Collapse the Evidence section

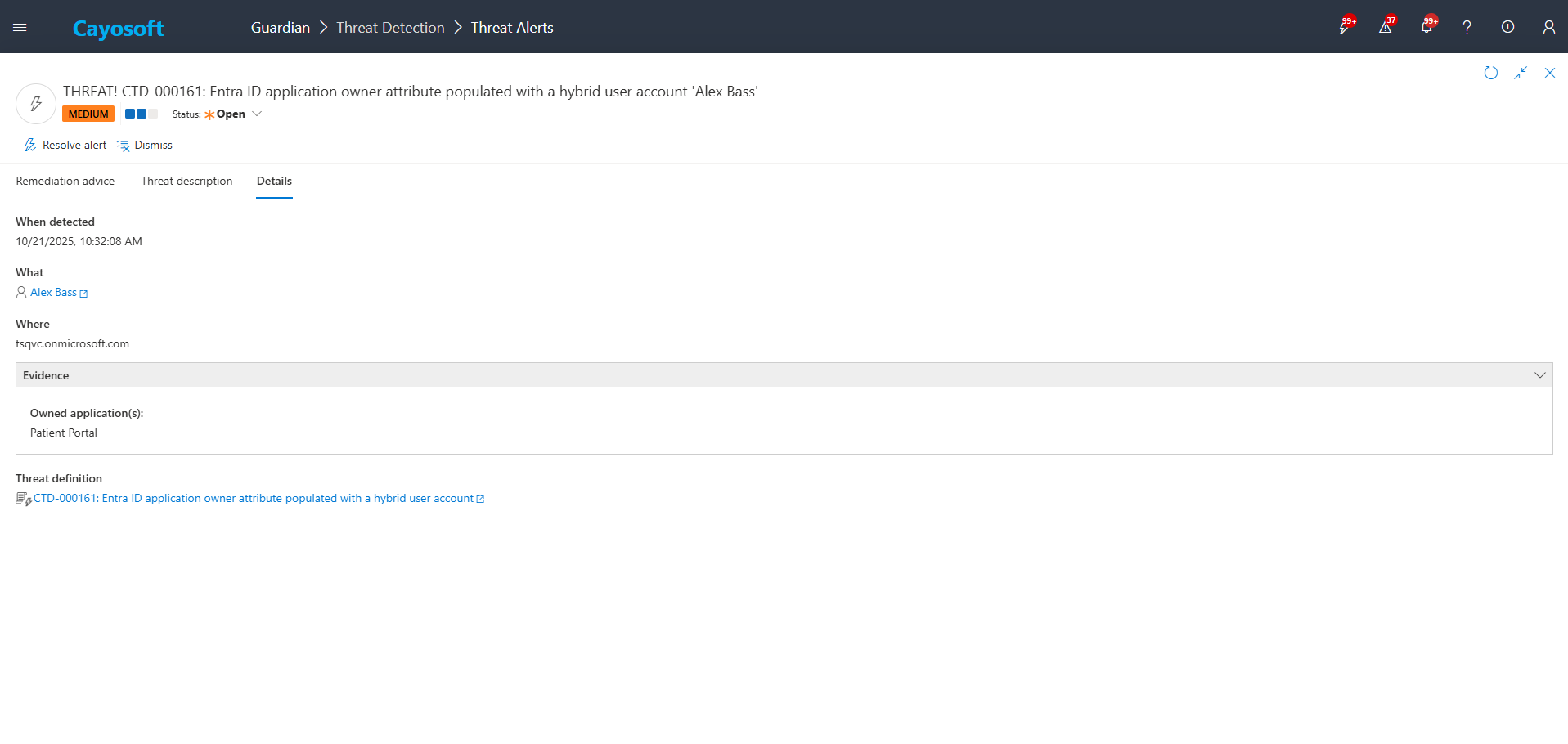(x=1539, y=375)
